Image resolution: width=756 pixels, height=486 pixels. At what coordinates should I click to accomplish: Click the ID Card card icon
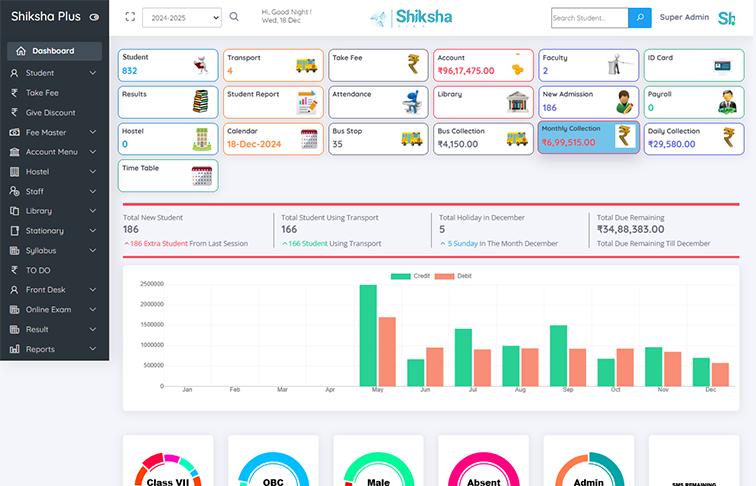point(722,66)
